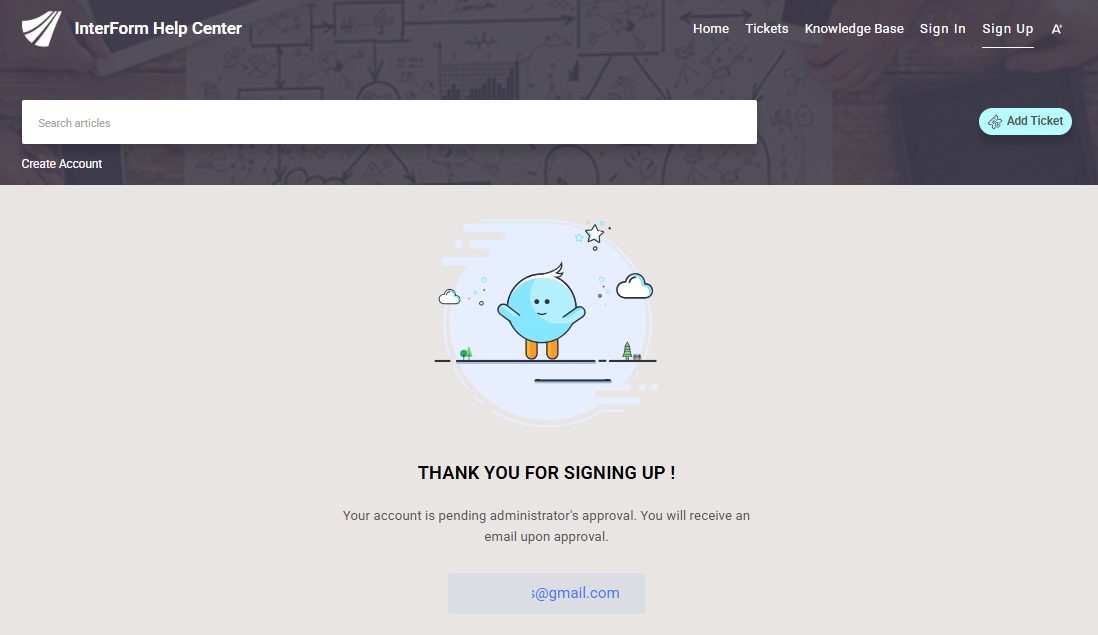Click the ticket icon inside Add Ticket

tap(994, 122)
